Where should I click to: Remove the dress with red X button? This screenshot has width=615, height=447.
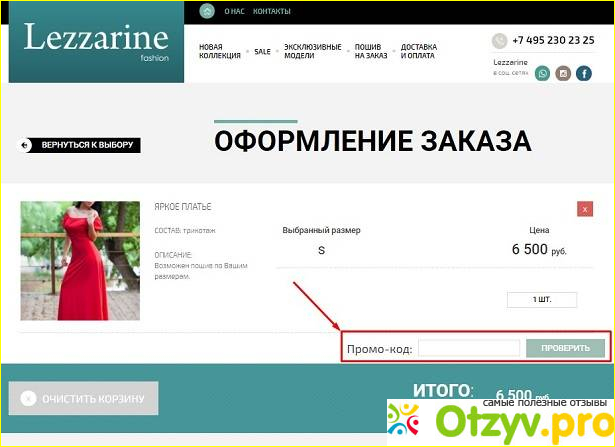coord(585,209)
